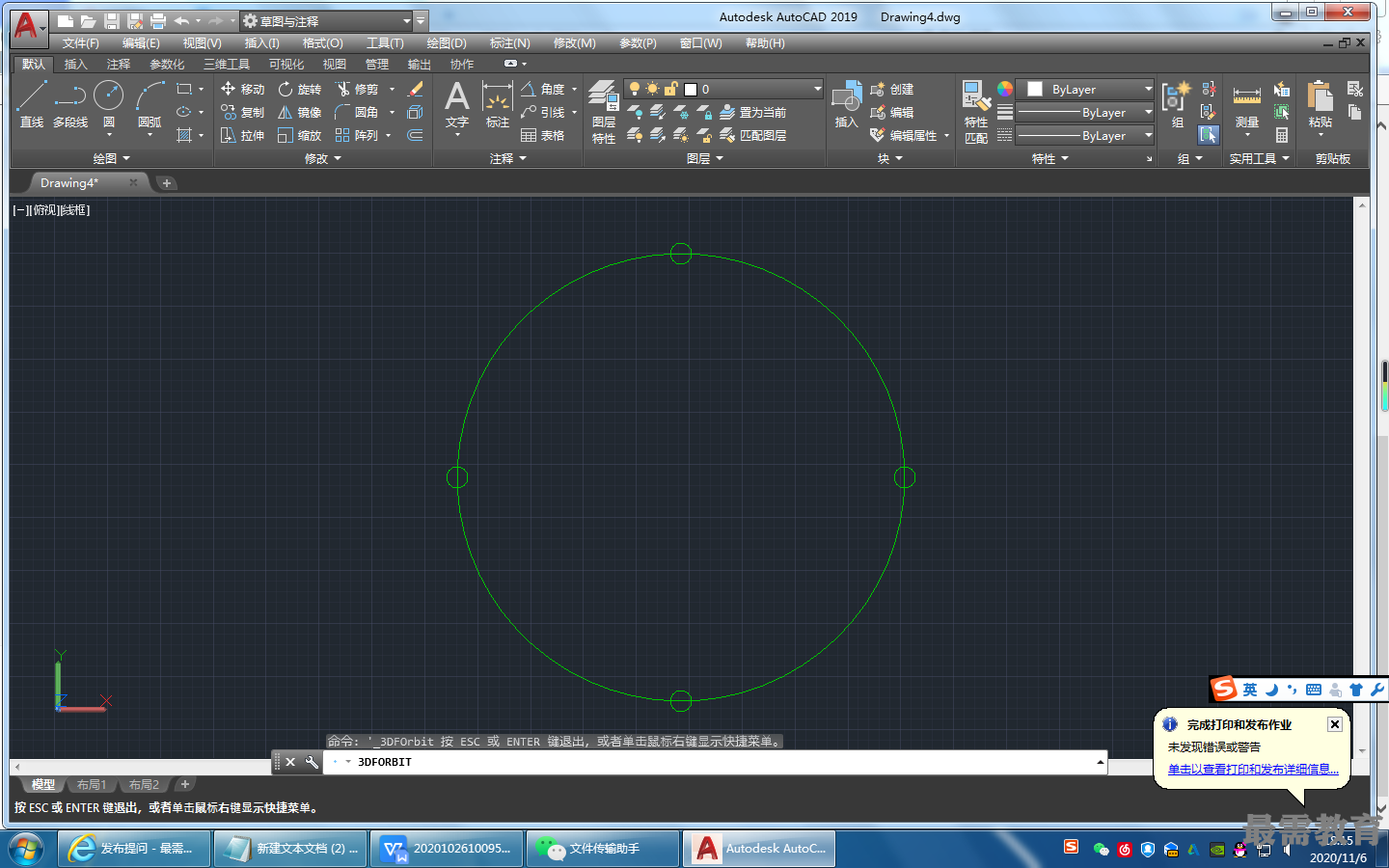Image resolution: width=1389 pixels, height=868 pixels.
Task: Click the 插入 (Insert block) tool
Action: [846, 104]
